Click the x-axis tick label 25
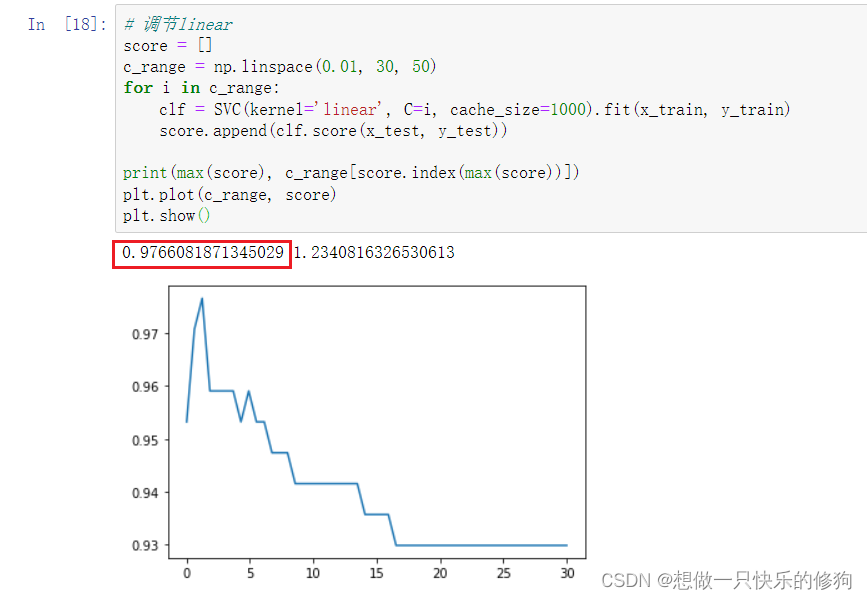The height and width of the screenshot is (600, 867). pyautogui.click(x=504, y=573)
